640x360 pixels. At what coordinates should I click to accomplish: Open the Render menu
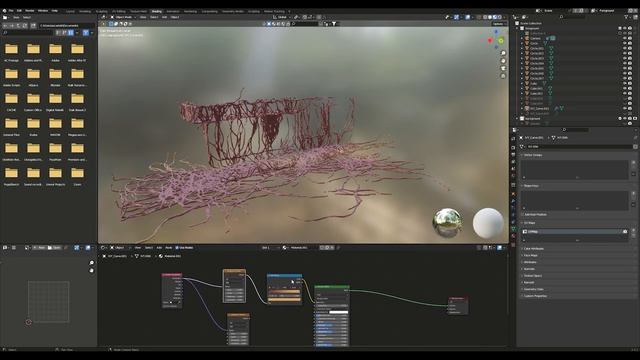click(x=30, y=11)
